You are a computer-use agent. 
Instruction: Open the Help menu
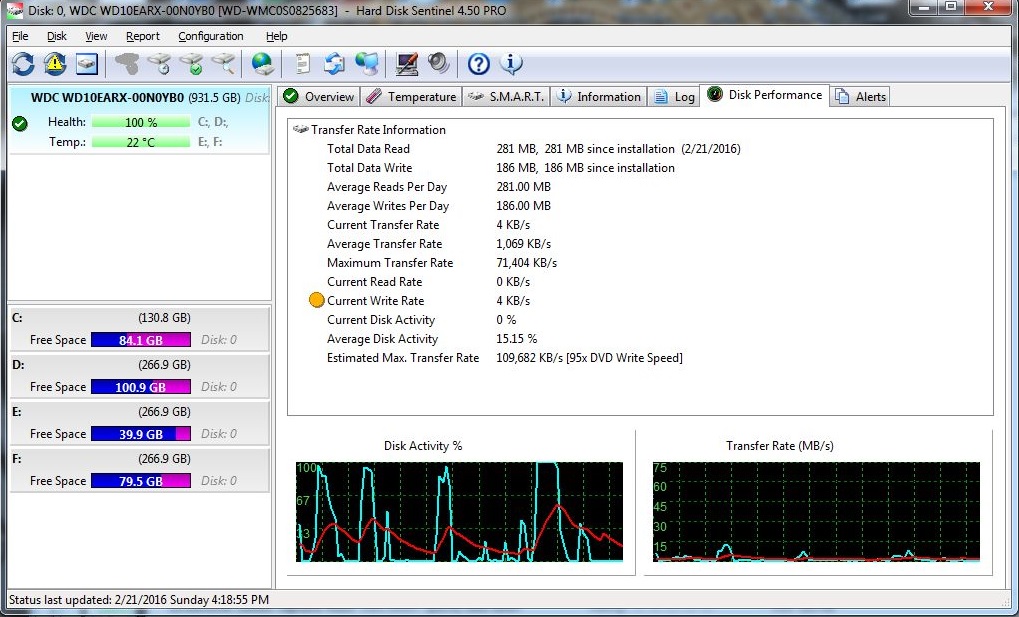coord(277,36)
